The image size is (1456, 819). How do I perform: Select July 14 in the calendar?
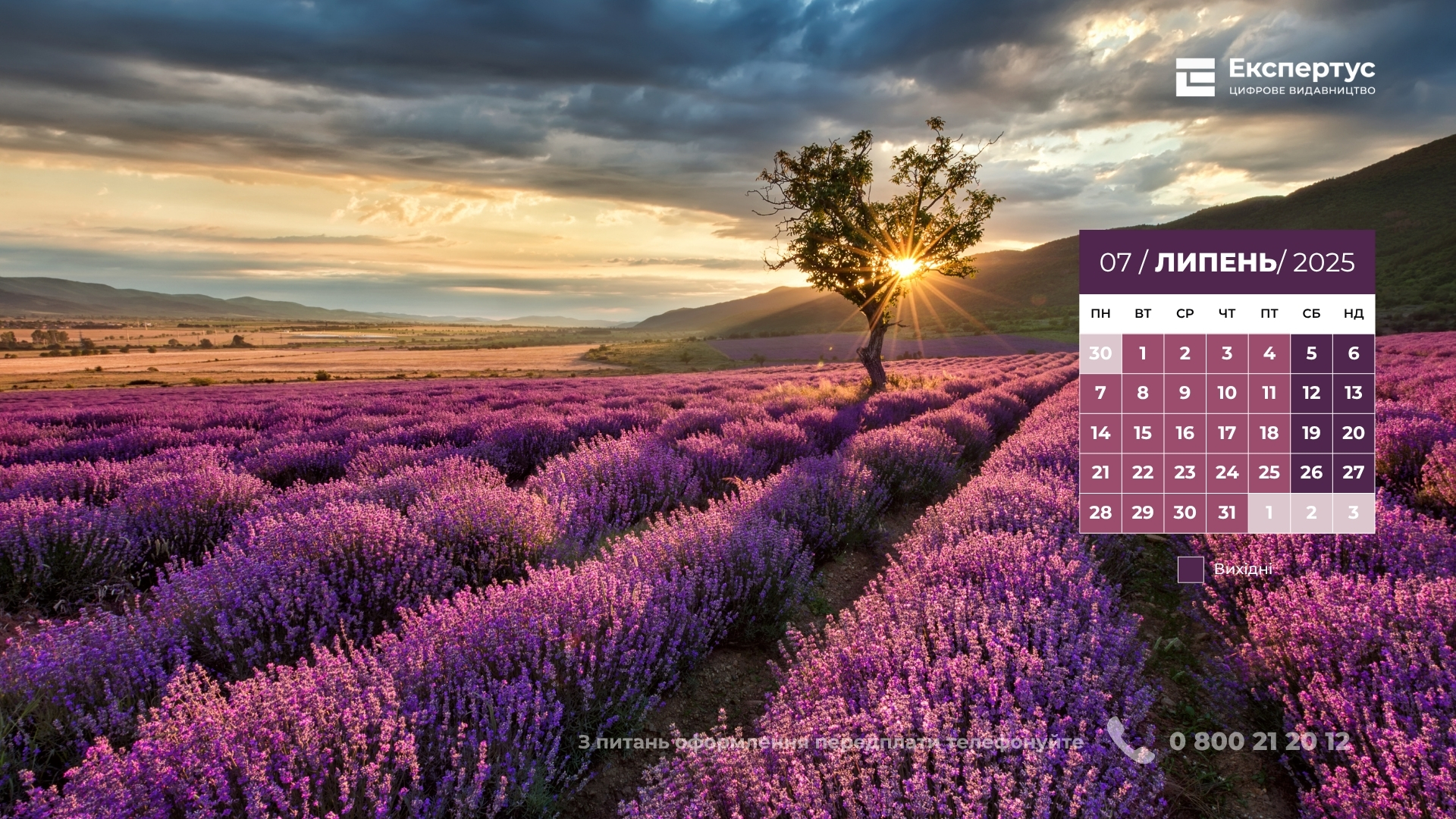tap(1100, 433)
